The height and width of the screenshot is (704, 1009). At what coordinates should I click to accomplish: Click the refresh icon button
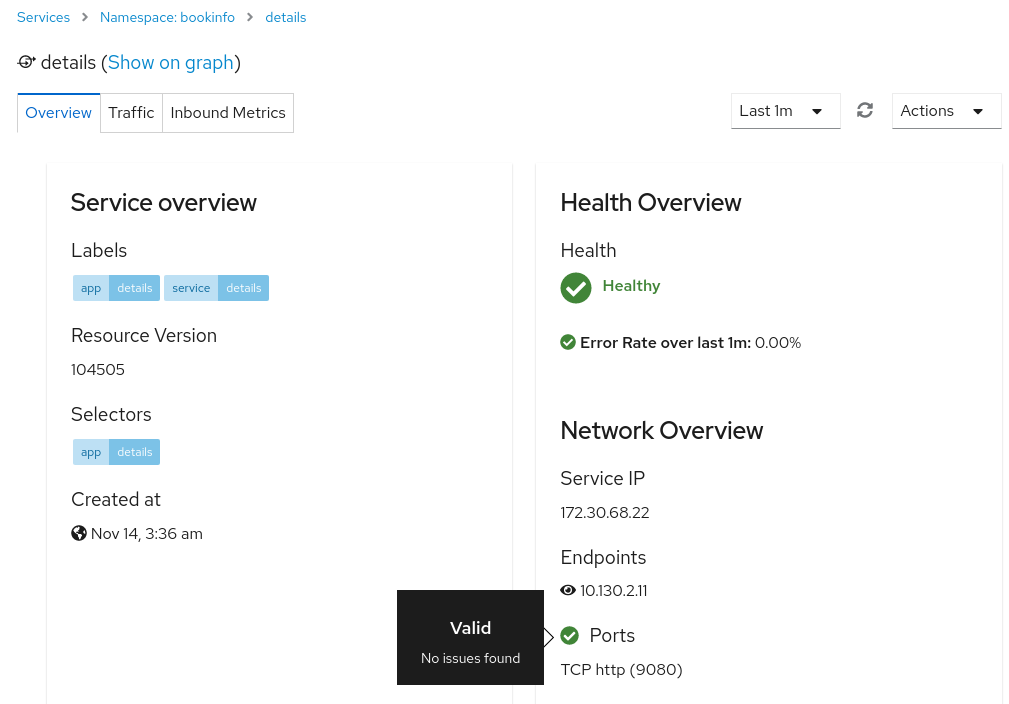[865, 111]
